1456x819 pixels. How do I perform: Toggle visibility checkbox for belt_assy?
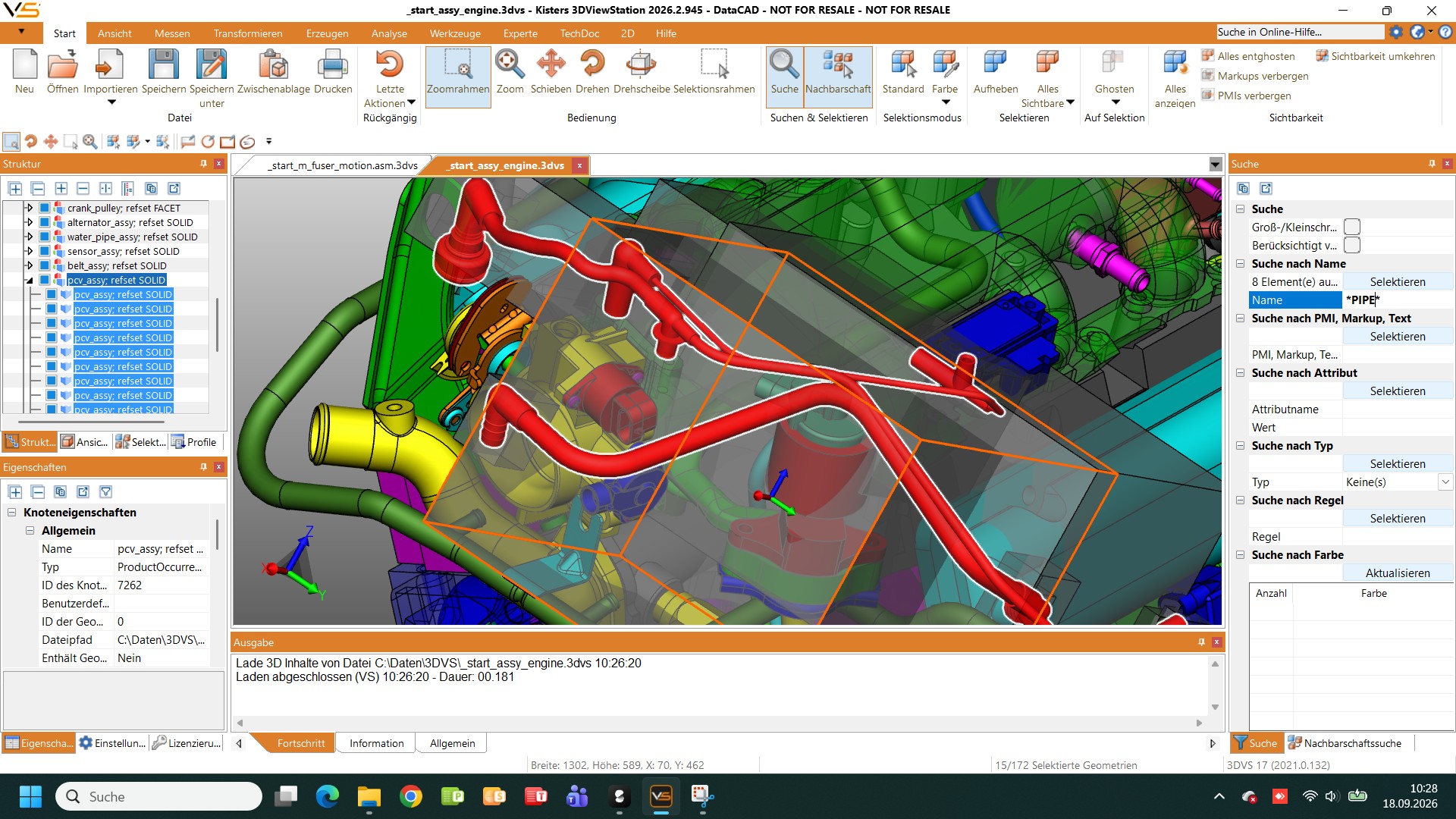click(45, 265)
